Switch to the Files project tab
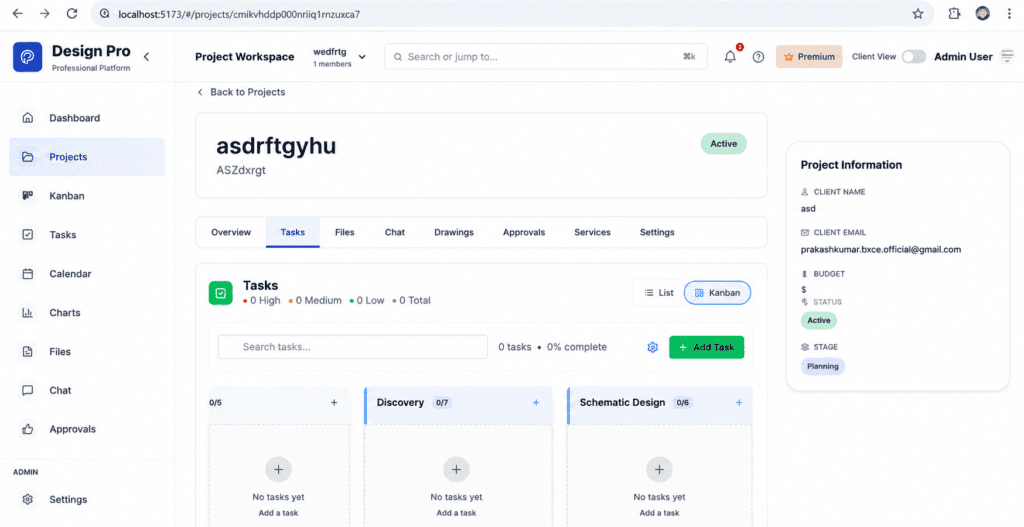 345,232
